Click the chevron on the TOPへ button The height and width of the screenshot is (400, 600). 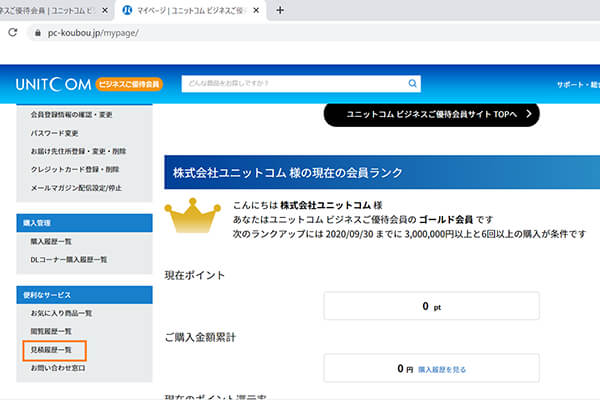(x=528, y=114)
